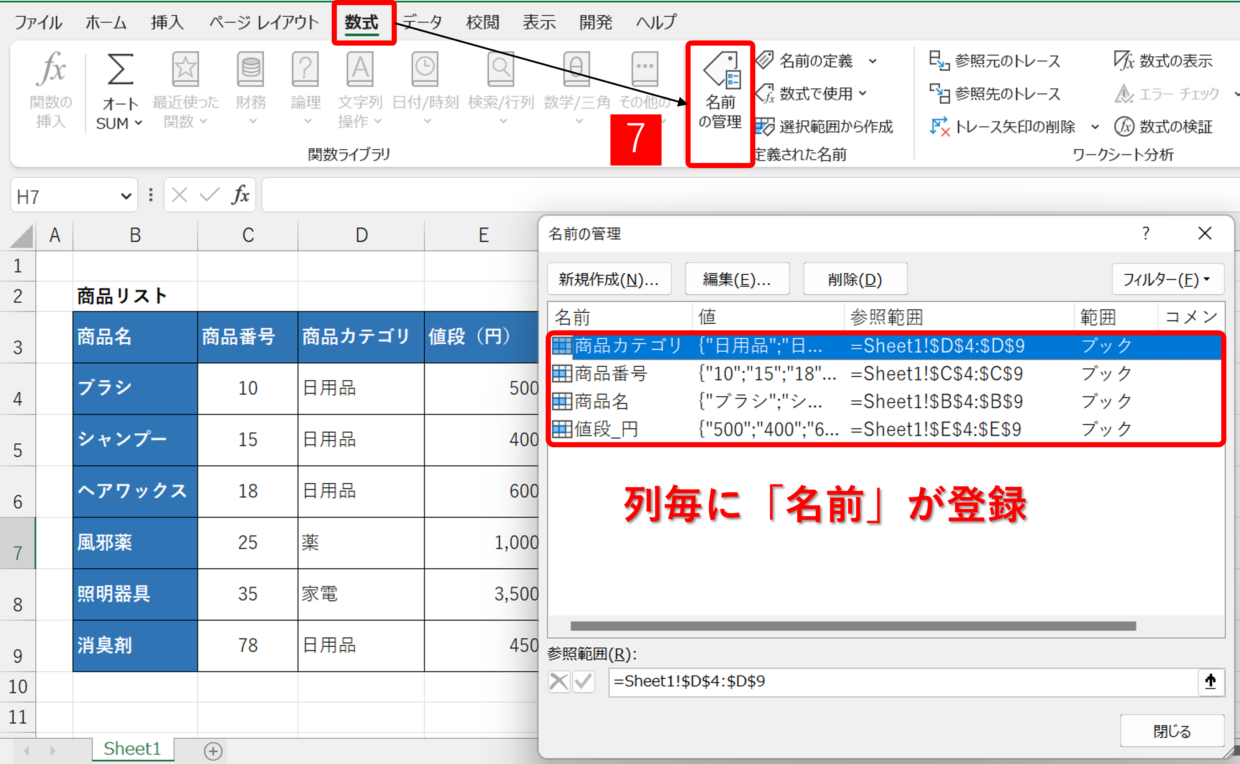Toggle 数式の表示 in the ribbon
1240x764 pixels.
[1162, 61]
